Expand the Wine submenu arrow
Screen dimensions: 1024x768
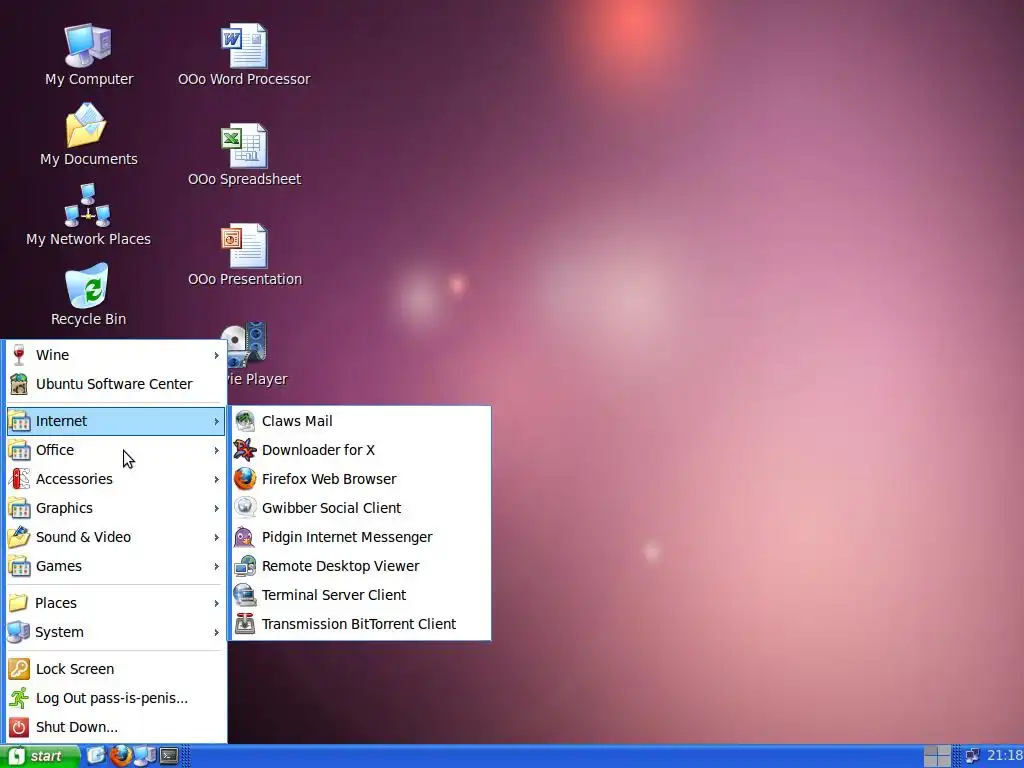click(x=216, y=355)
